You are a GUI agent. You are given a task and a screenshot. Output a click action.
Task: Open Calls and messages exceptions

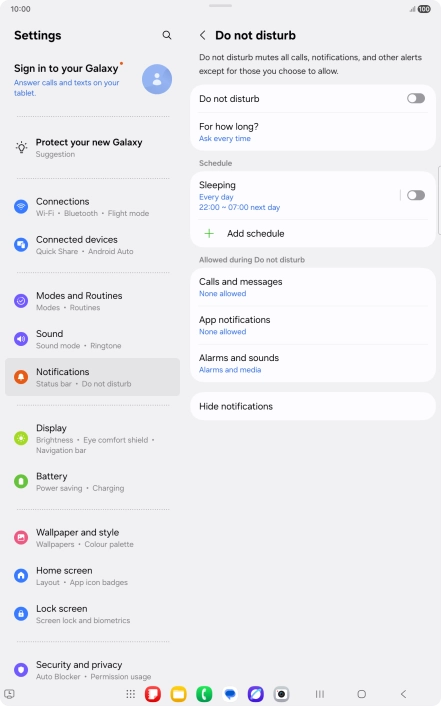pos(313,287)
